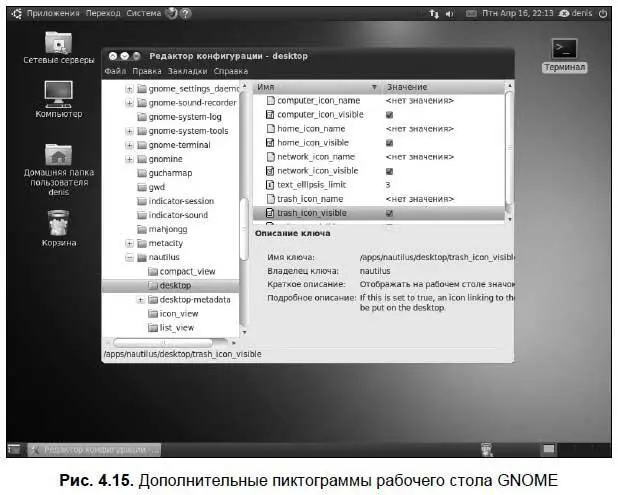
Task: Click the key list vertical scrollbar
Action: (x=509, y=148)
